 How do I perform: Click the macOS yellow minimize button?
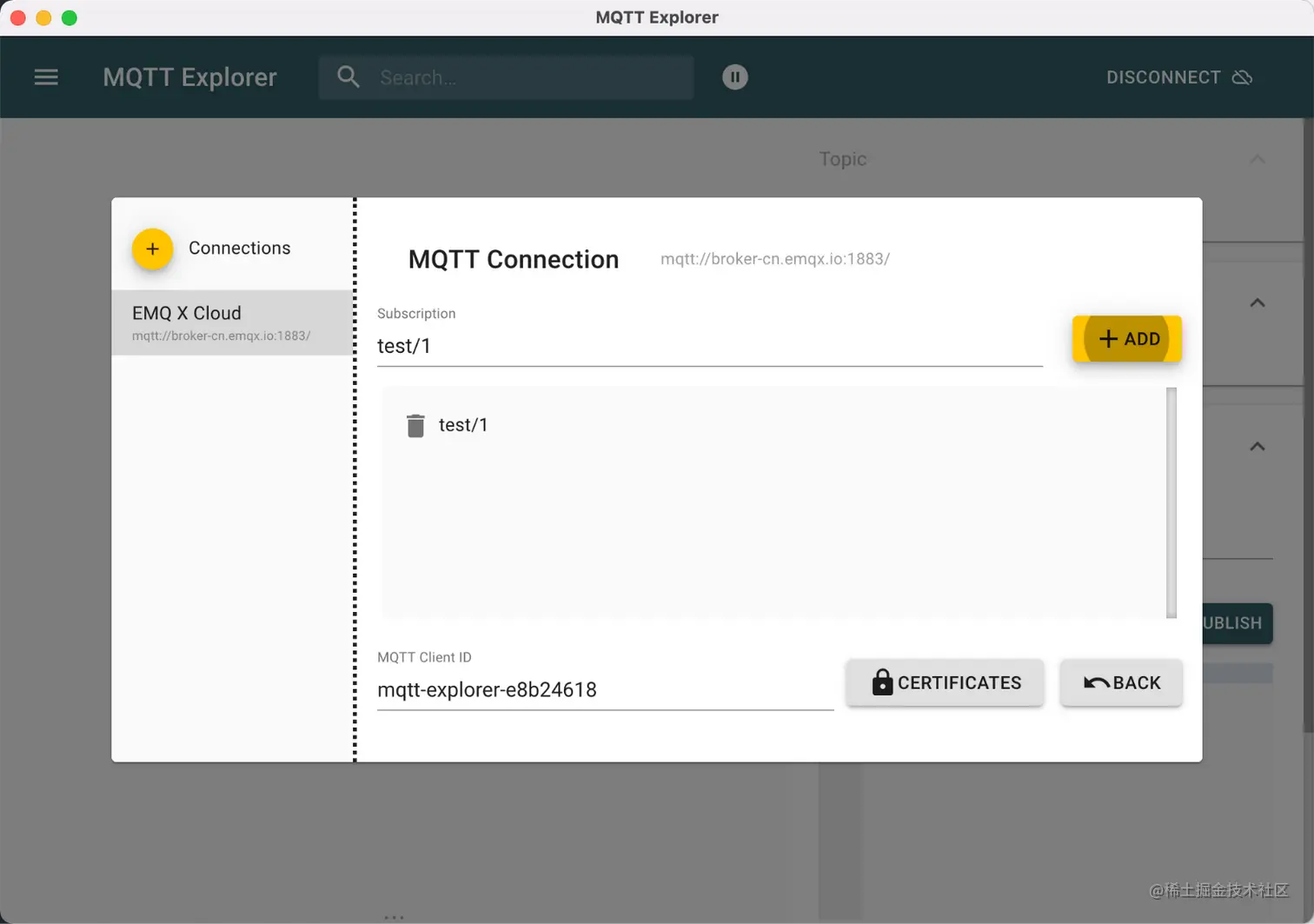[43, 17]
